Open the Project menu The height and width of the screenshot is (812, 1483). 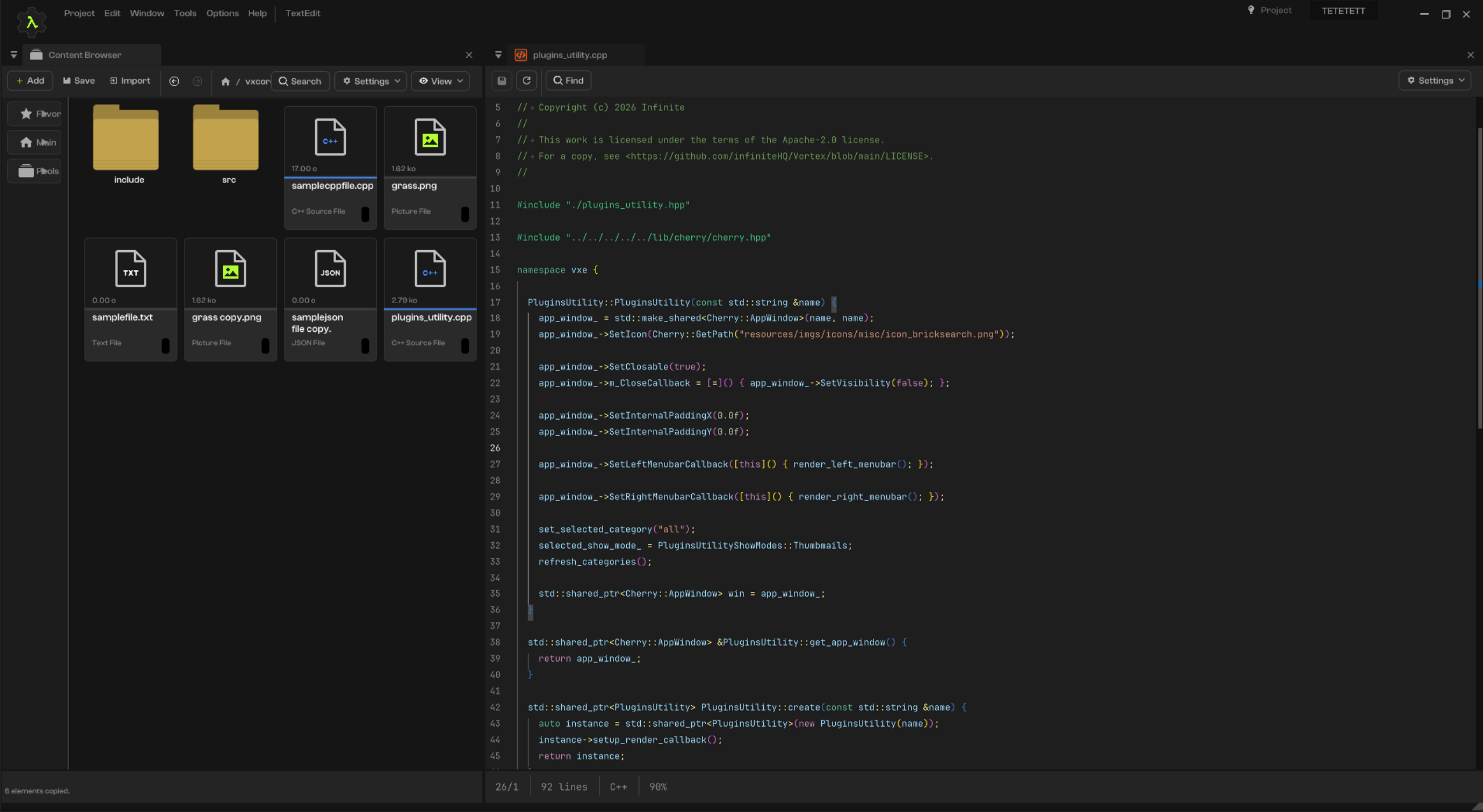(79, 13)
